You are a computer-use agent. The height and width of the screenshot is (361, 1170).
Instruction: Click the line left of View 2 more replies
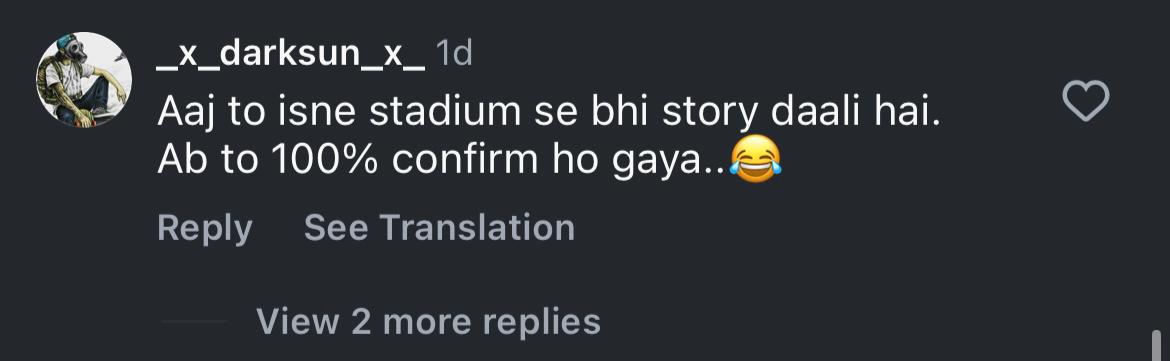click(x=195, y=321)
